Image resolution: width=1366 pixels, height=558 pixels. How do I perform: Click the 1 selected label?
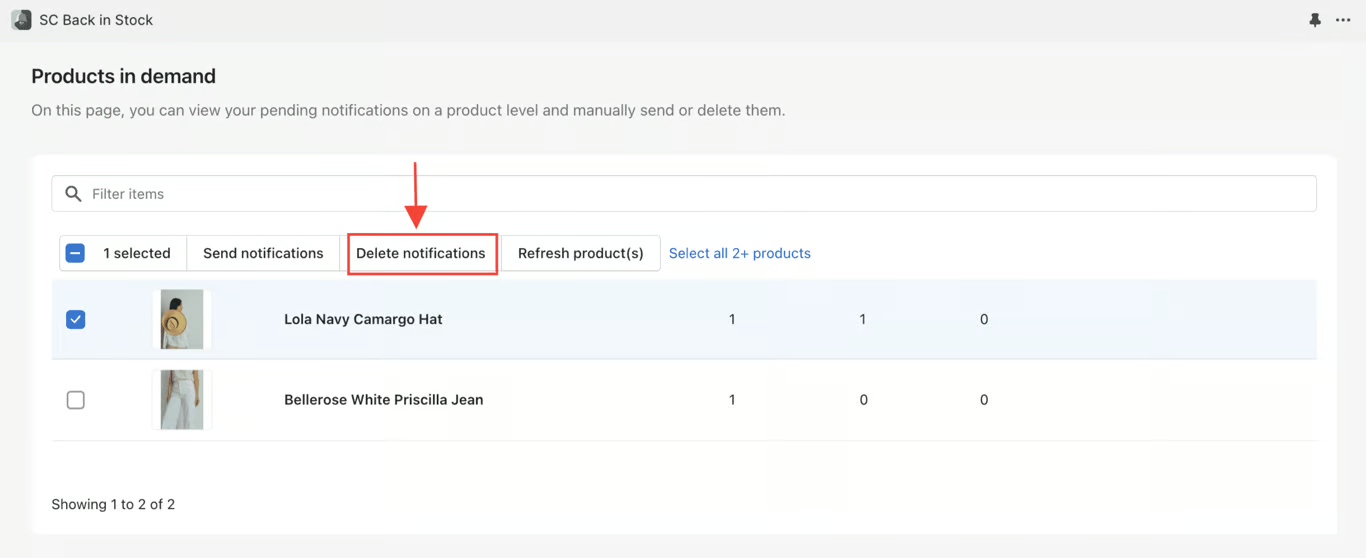point(137,253)
